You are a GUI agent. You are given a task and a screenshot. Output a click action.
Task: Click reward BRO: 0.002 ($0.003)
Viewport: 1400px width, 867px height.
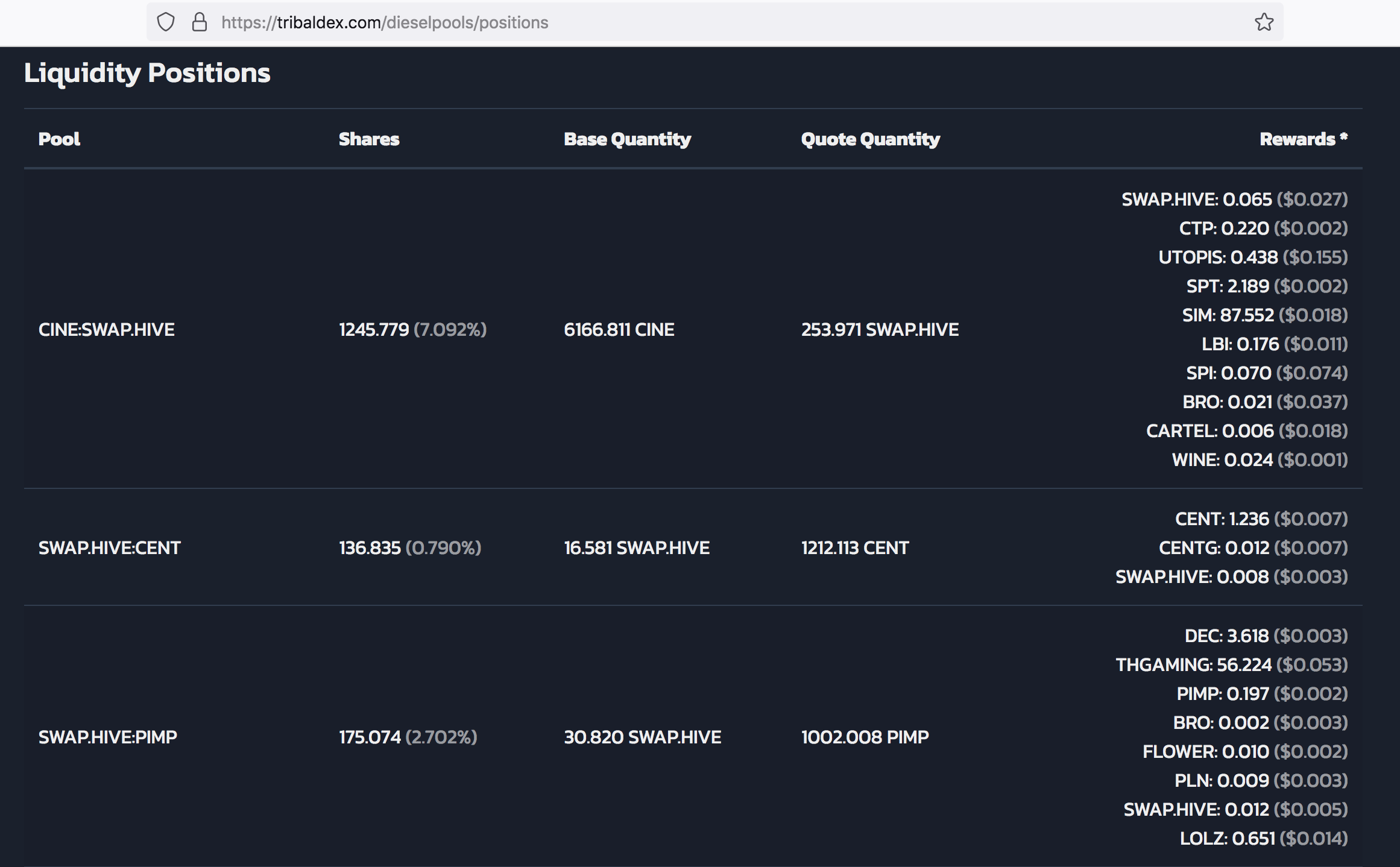click(x=1261, y=723)
